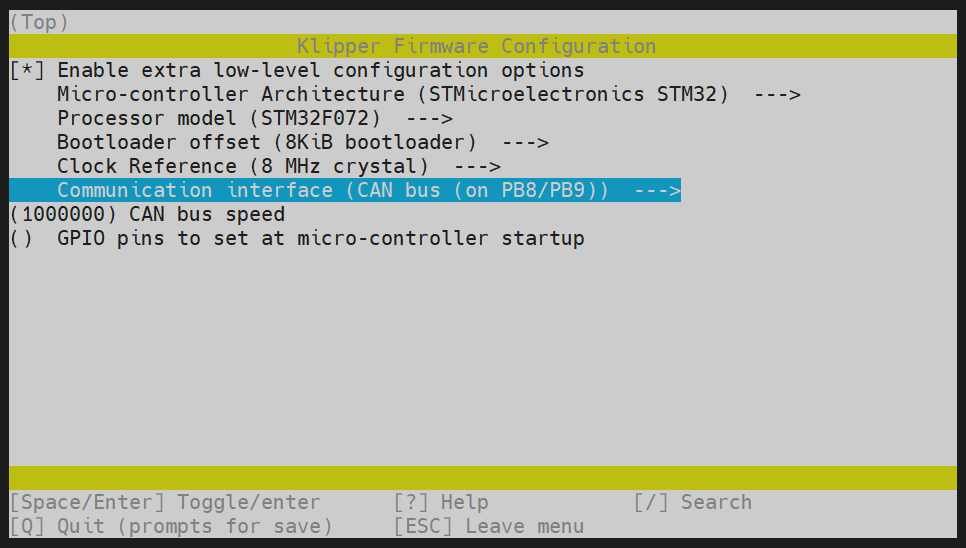This screenshot has width=966, height=548.
Task: Expand Communication interface submenu arrow
Action: (x=657, y=191)
